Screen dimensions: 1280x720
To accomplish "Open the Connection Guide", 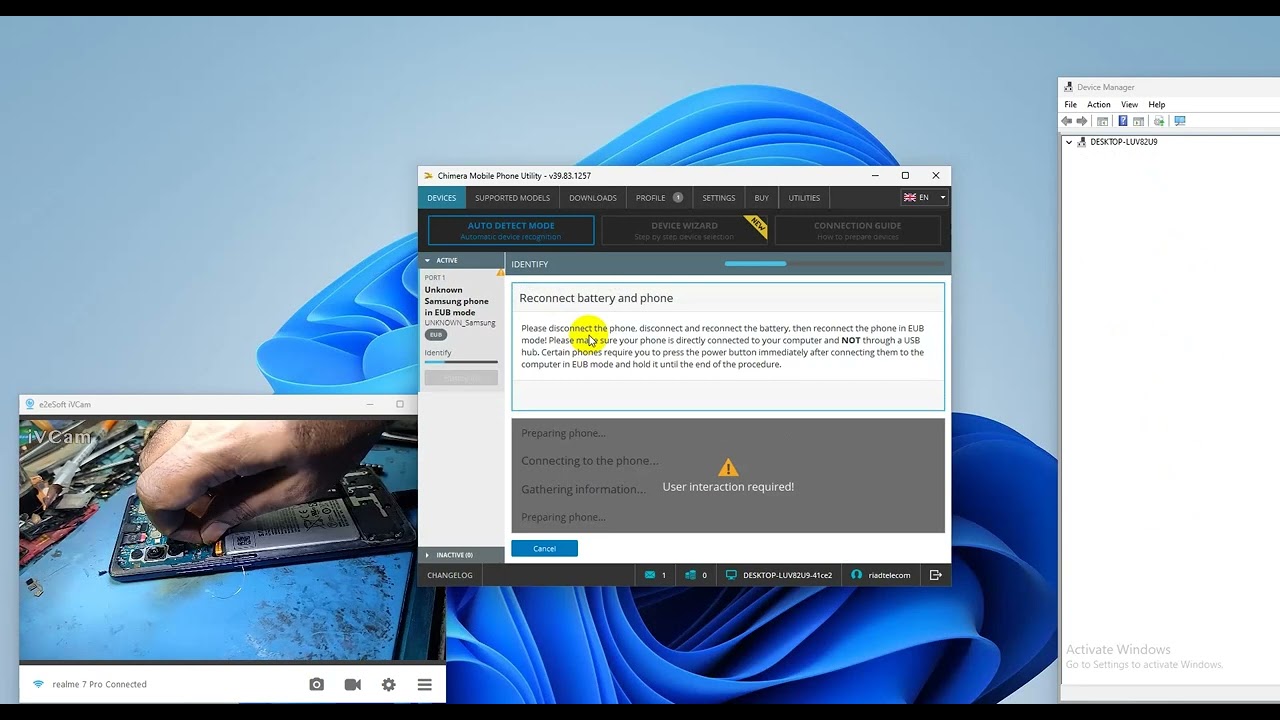I will tap(857, 230).
